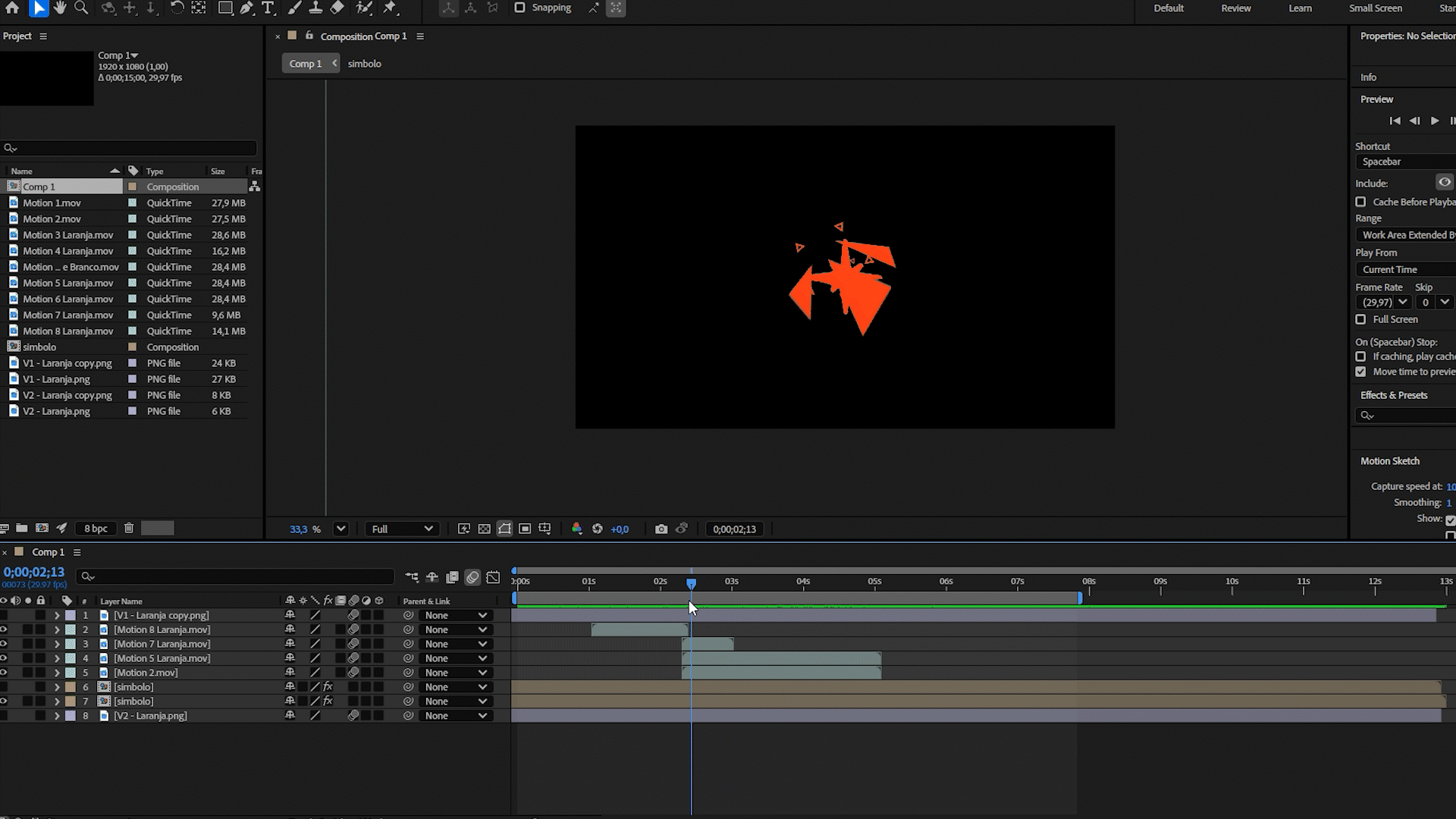Check Cache Before Playback option

coord(1360,202)
